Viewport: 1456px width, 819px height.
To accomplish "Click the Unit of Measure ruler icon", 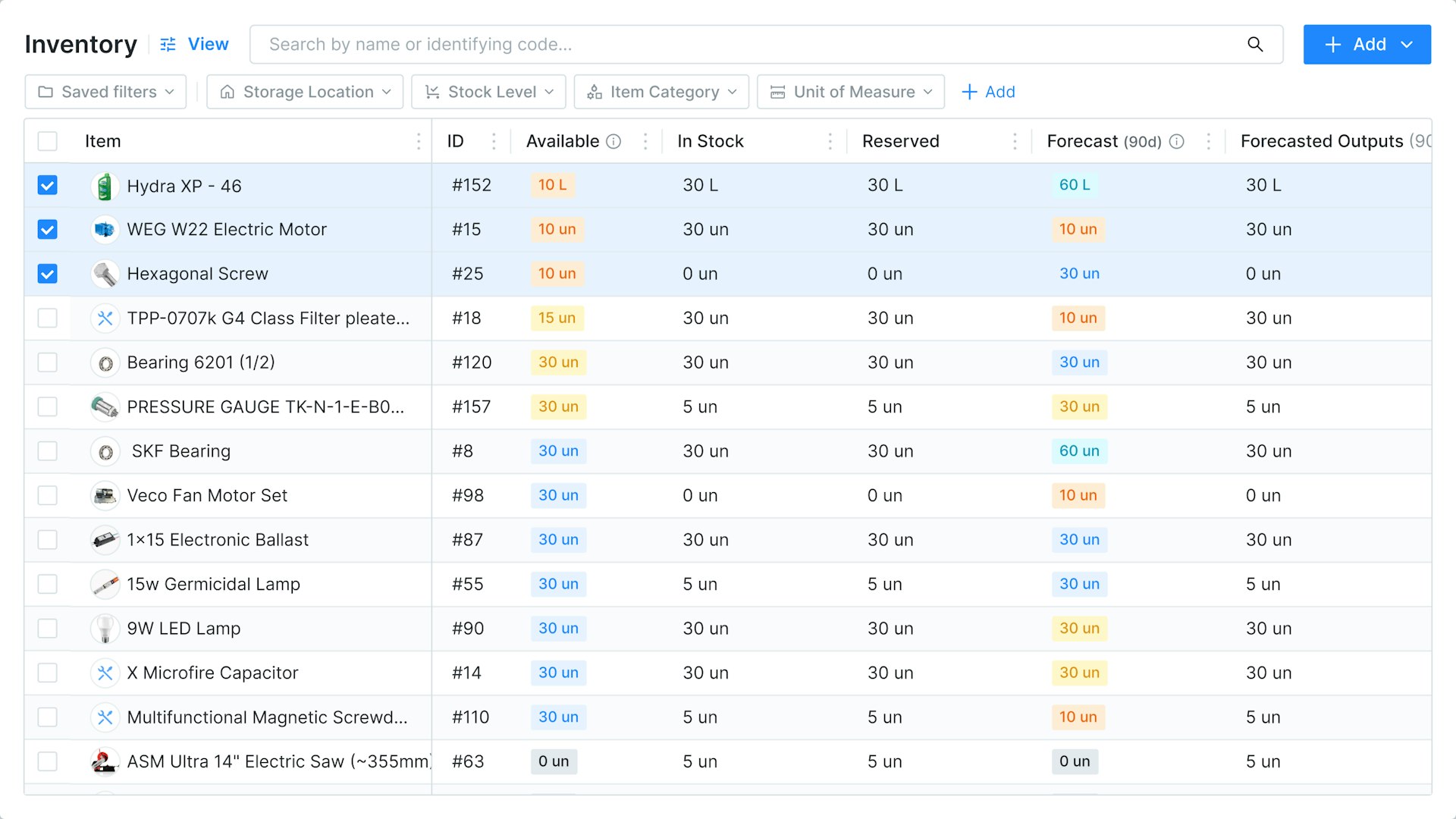I will click(777, 92).
